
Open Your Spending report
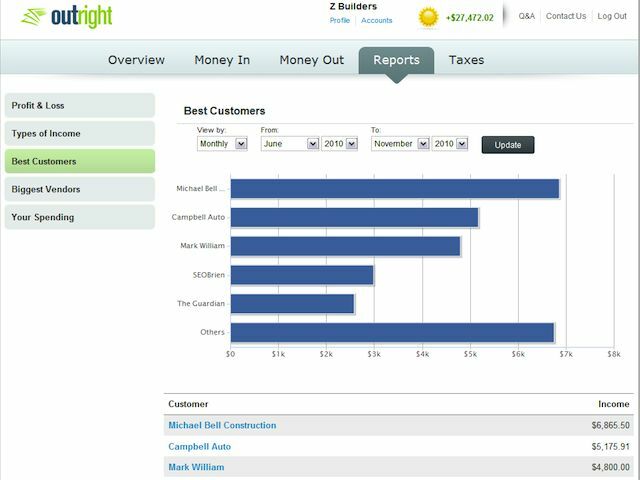(80, 217)
